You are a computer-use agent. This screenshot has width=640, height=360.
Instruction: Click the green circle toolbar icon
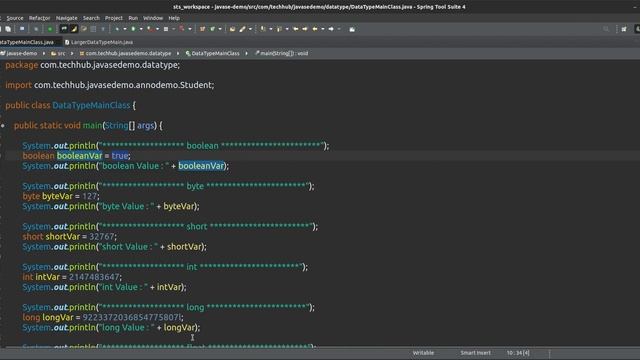(x=50, y=29)
